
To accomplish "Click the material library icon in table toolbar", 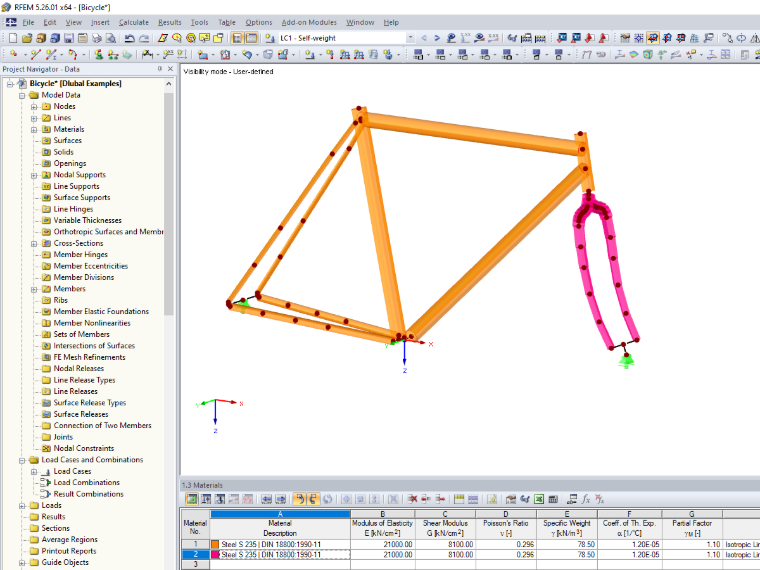I will coord(511,499).
